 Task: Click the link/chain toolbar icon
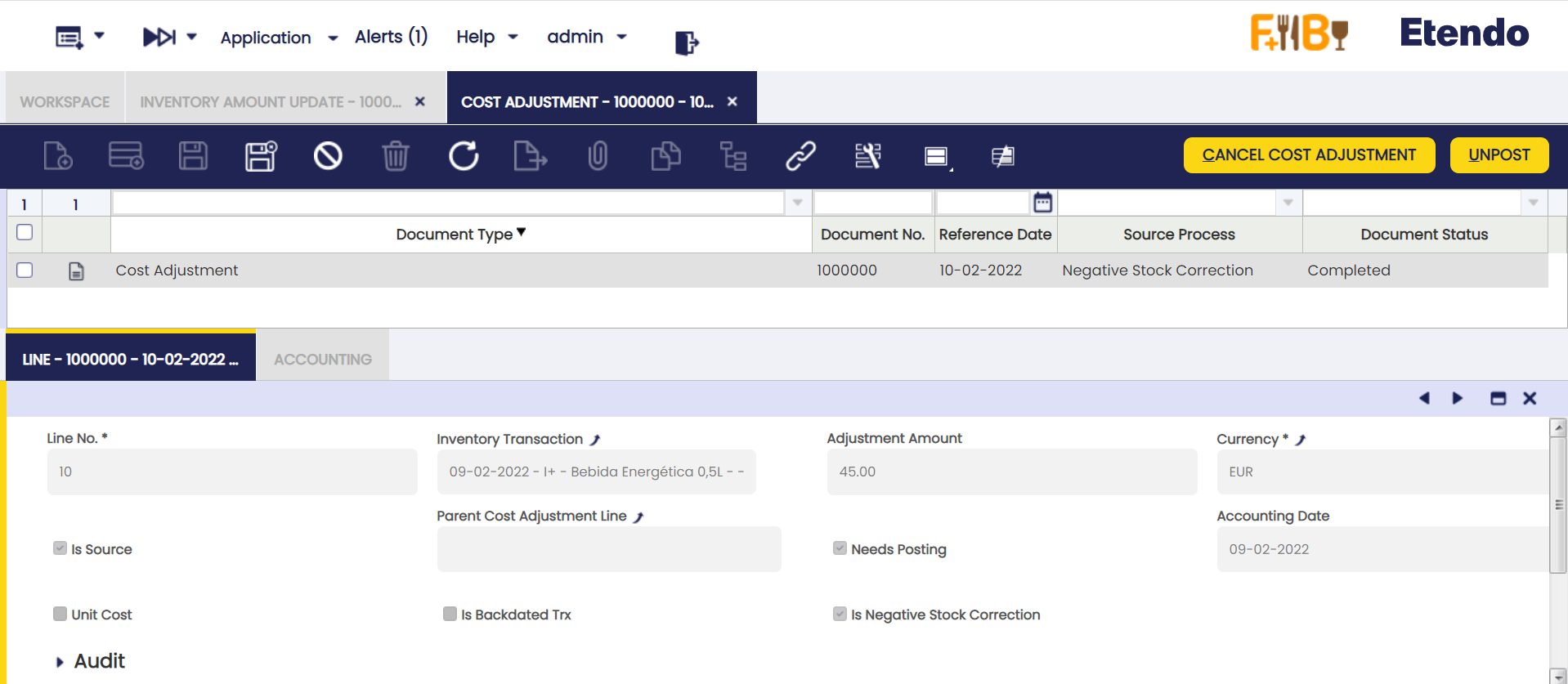800,155
